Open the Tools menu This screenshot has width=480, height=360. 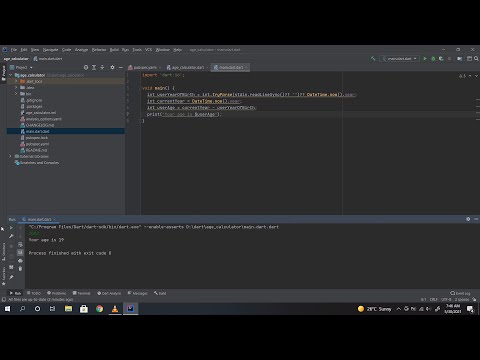point(137,50)
